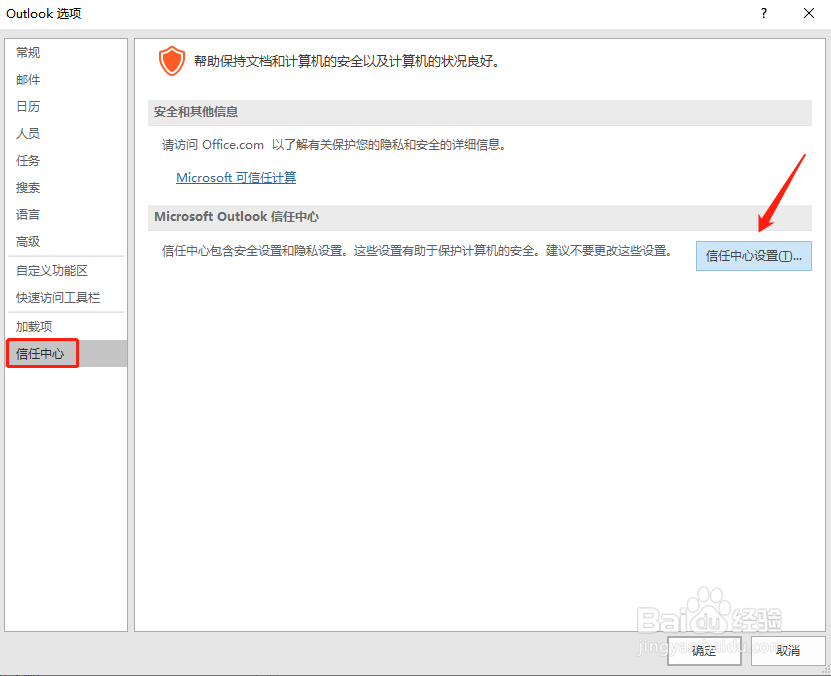Select the 邮件 category in sidebar

tap(66, 79)
